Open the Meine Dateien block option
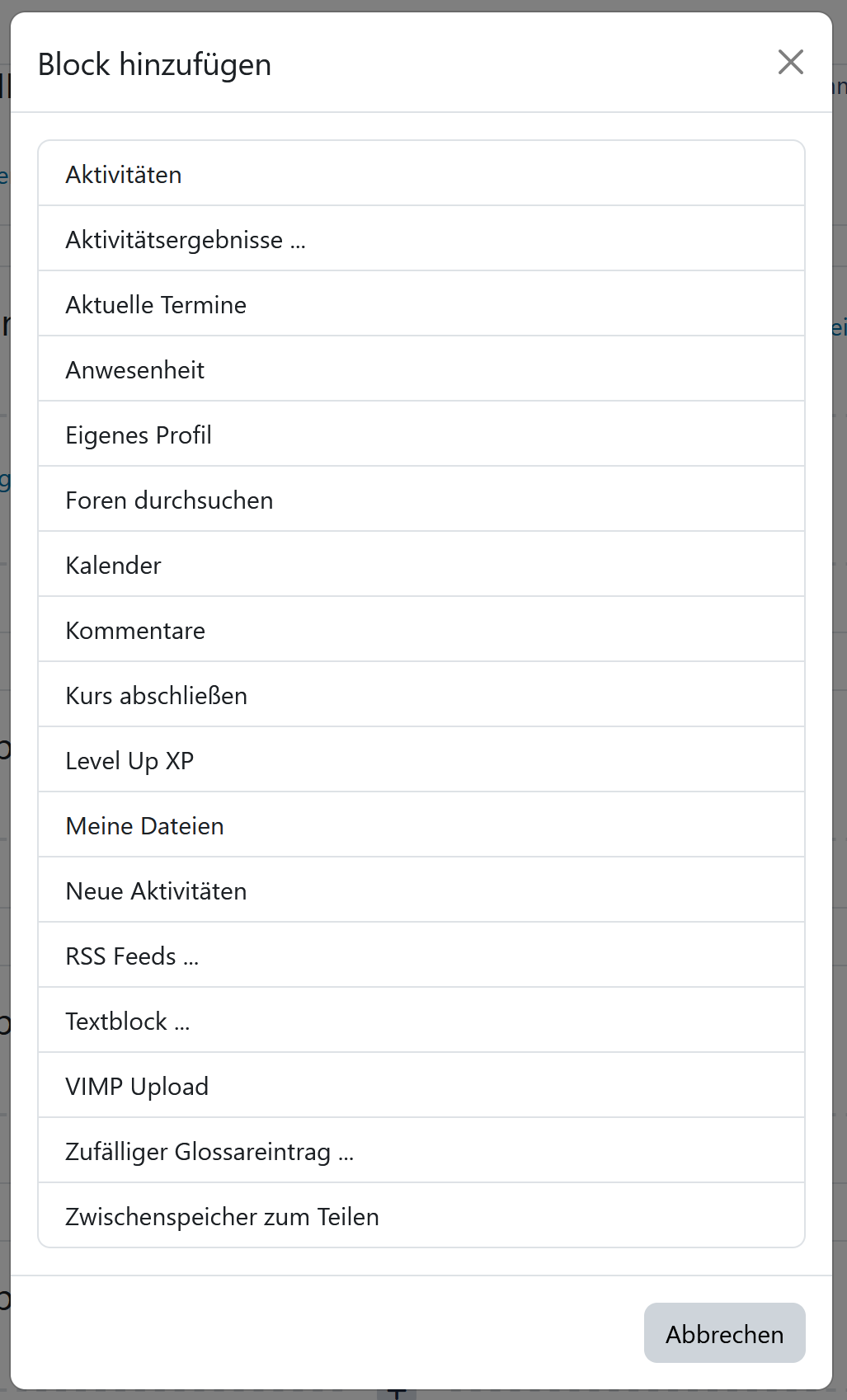 tap(145, 826)
